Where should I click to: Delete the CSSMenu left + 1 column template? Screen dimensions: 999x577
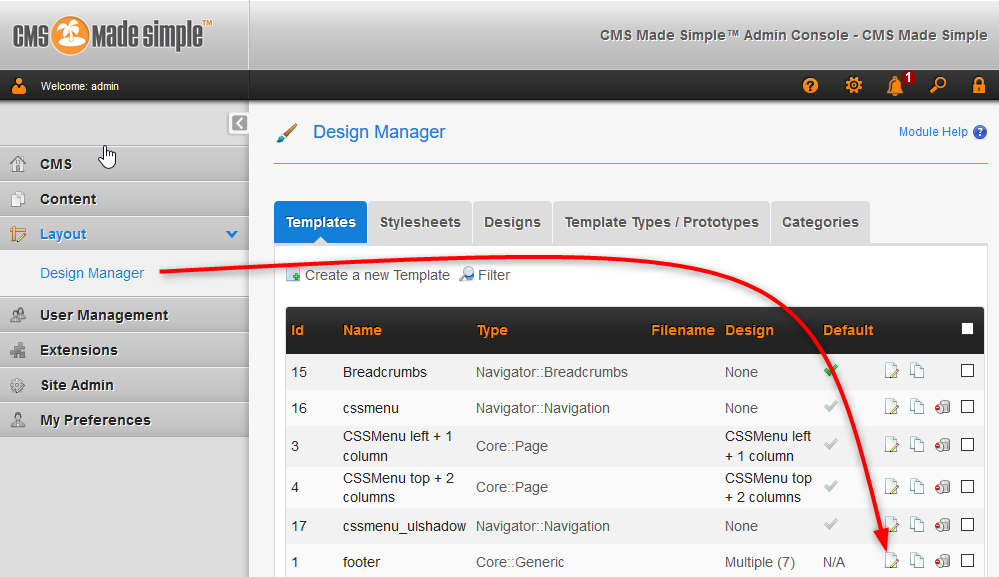pos(942,446)
